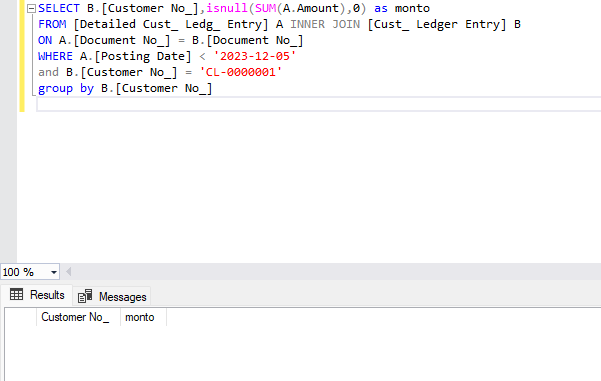Switch to the Results tab
601x381 pixels.
coord(37,295)
